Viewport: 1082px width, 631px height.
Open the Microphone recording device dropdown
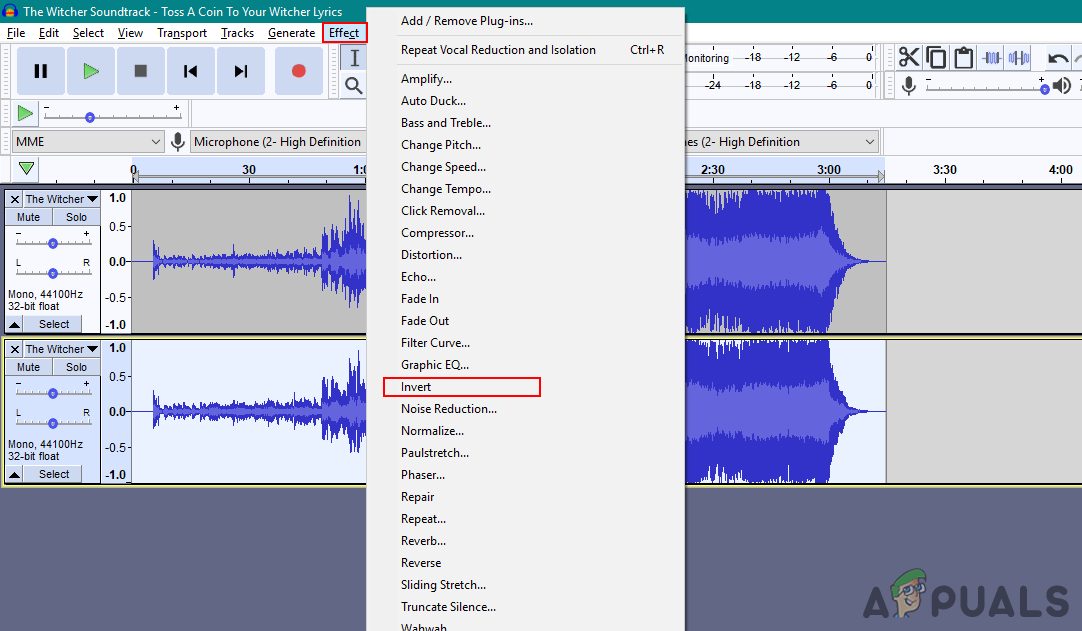(278, 142)
